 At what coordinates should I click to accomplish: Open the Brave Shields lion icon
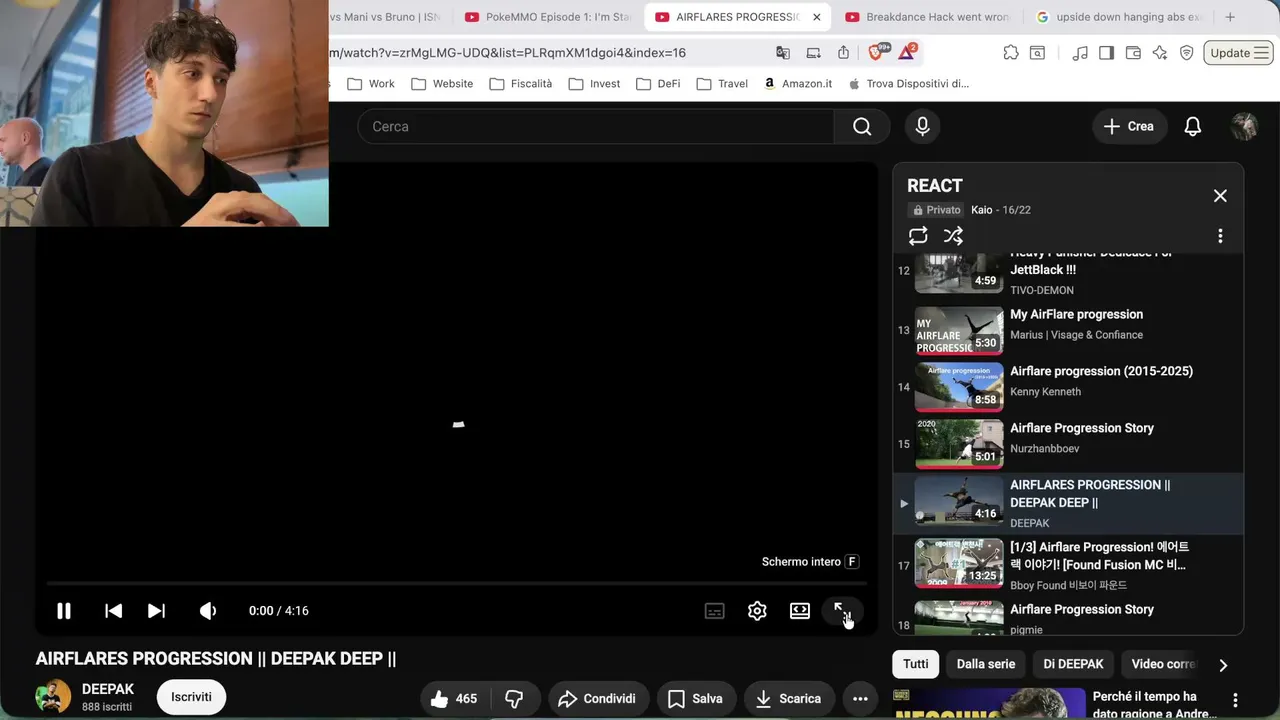tap(878, 52)
